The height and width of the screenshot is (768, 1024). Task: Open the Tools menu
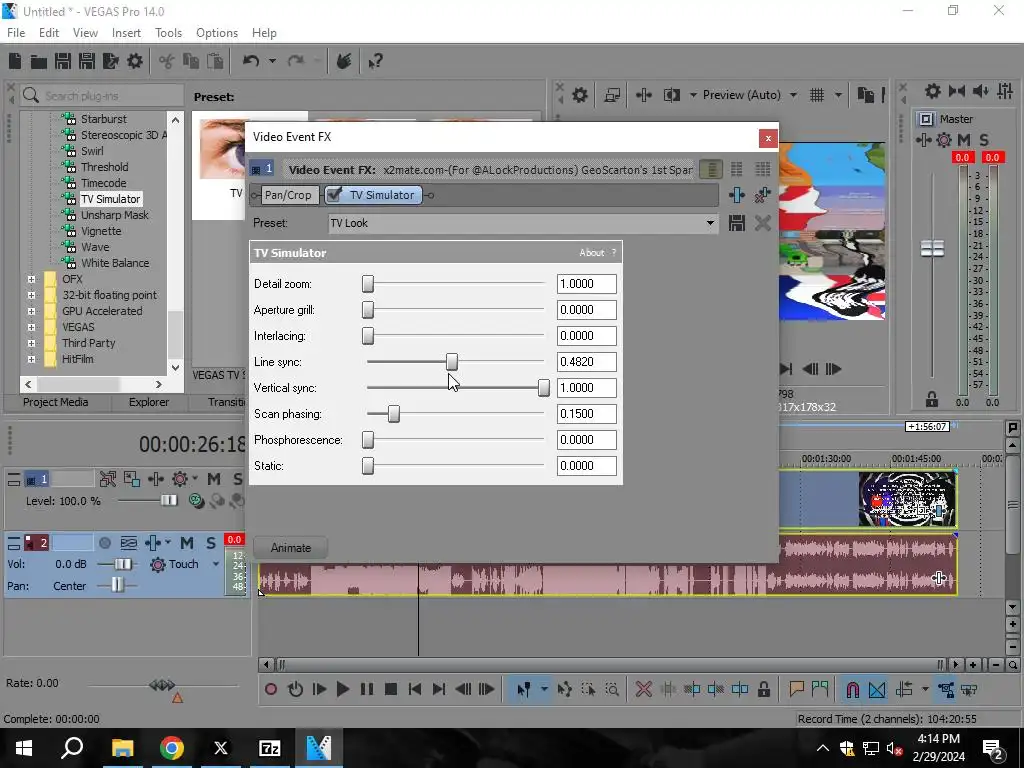click(x=168, y=33)
